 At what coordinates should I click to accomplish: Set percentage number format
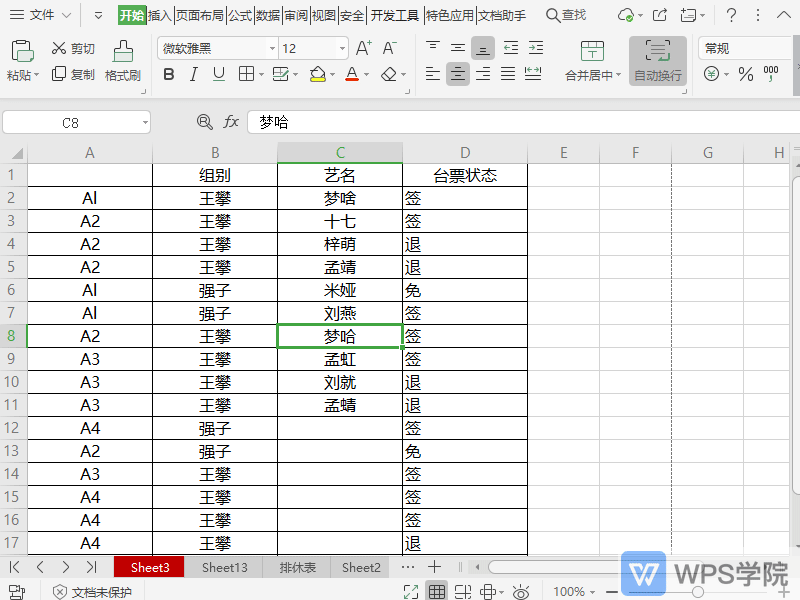point(746,73)
